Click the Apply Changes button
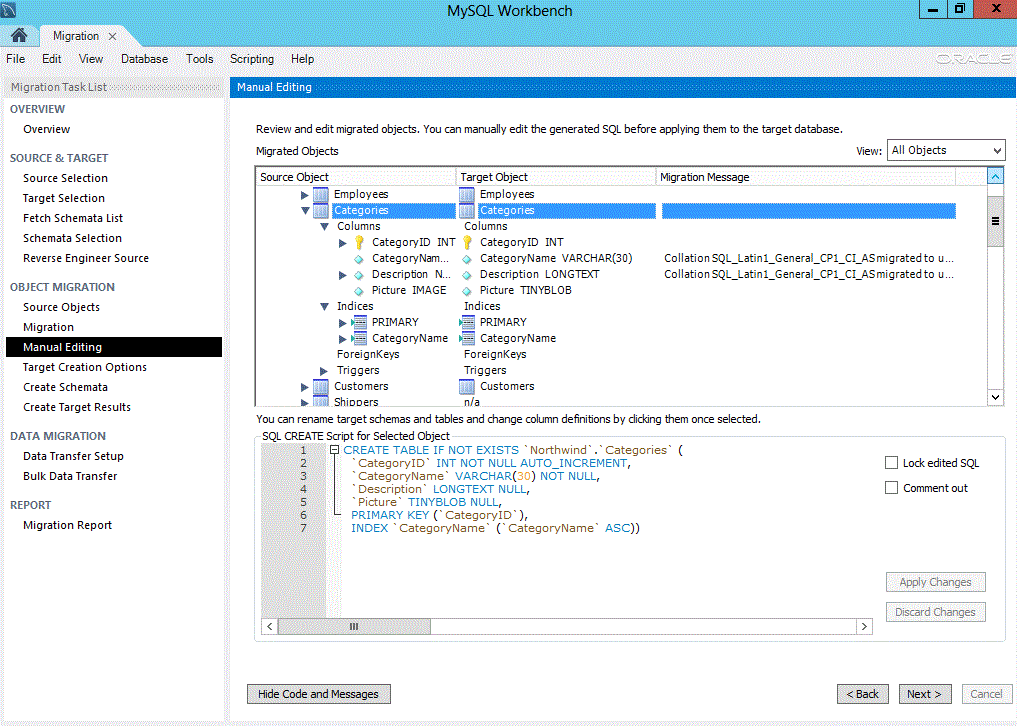Screen dimensions: 1017x726 pos(935,581)
